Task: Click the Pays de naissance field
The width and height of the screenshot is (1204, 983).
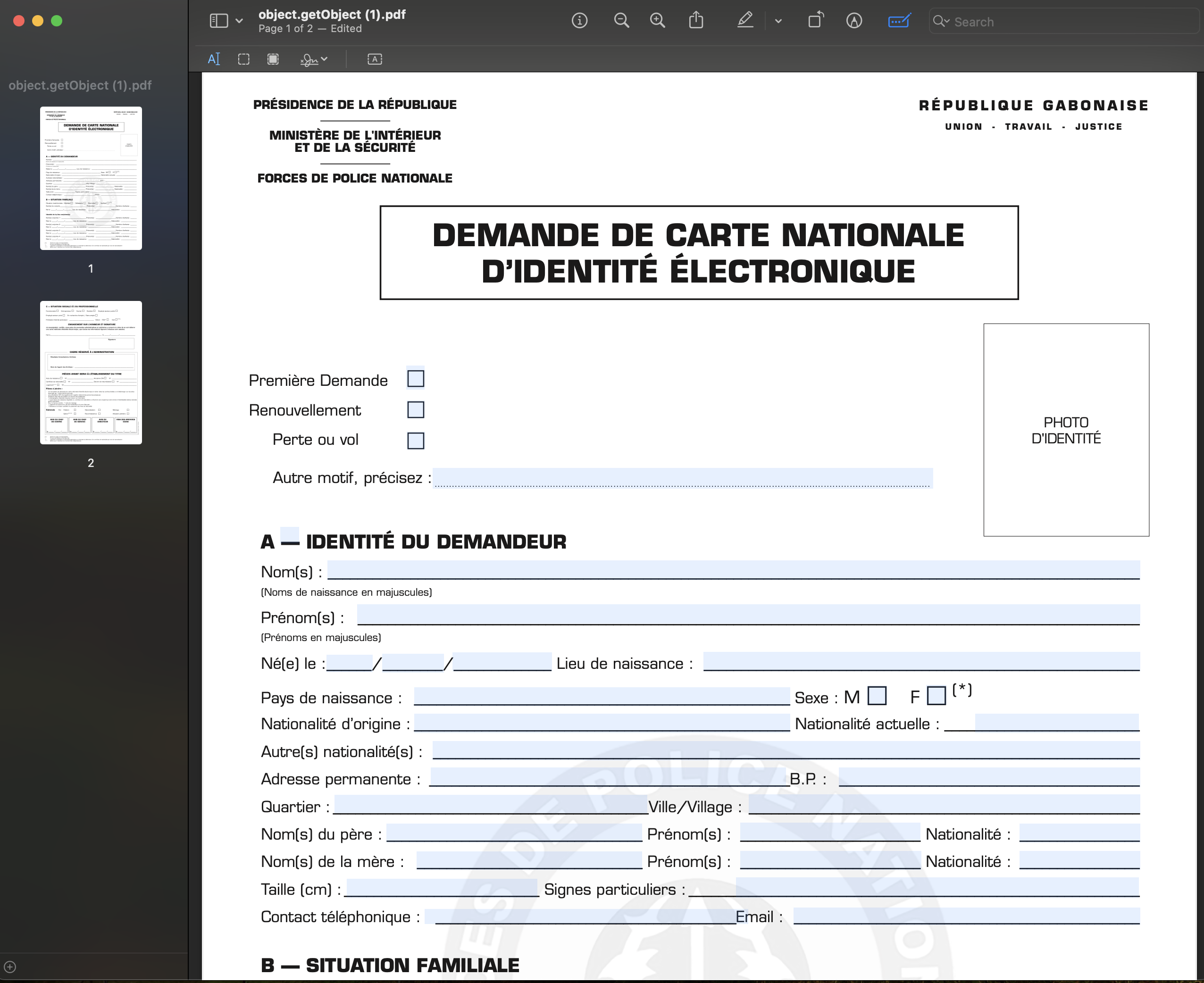Action: pos(602,696)
